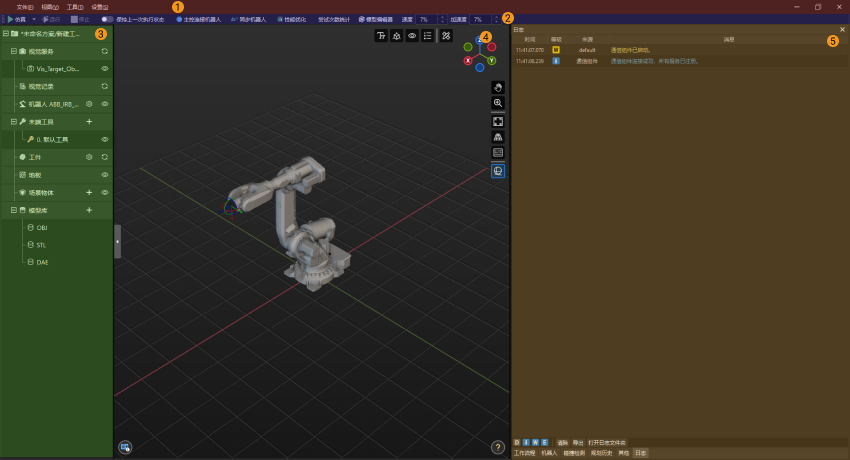Open the gear settings for 机器人 ABB robot
Screen dimensions: 850x460
point(89,103)
